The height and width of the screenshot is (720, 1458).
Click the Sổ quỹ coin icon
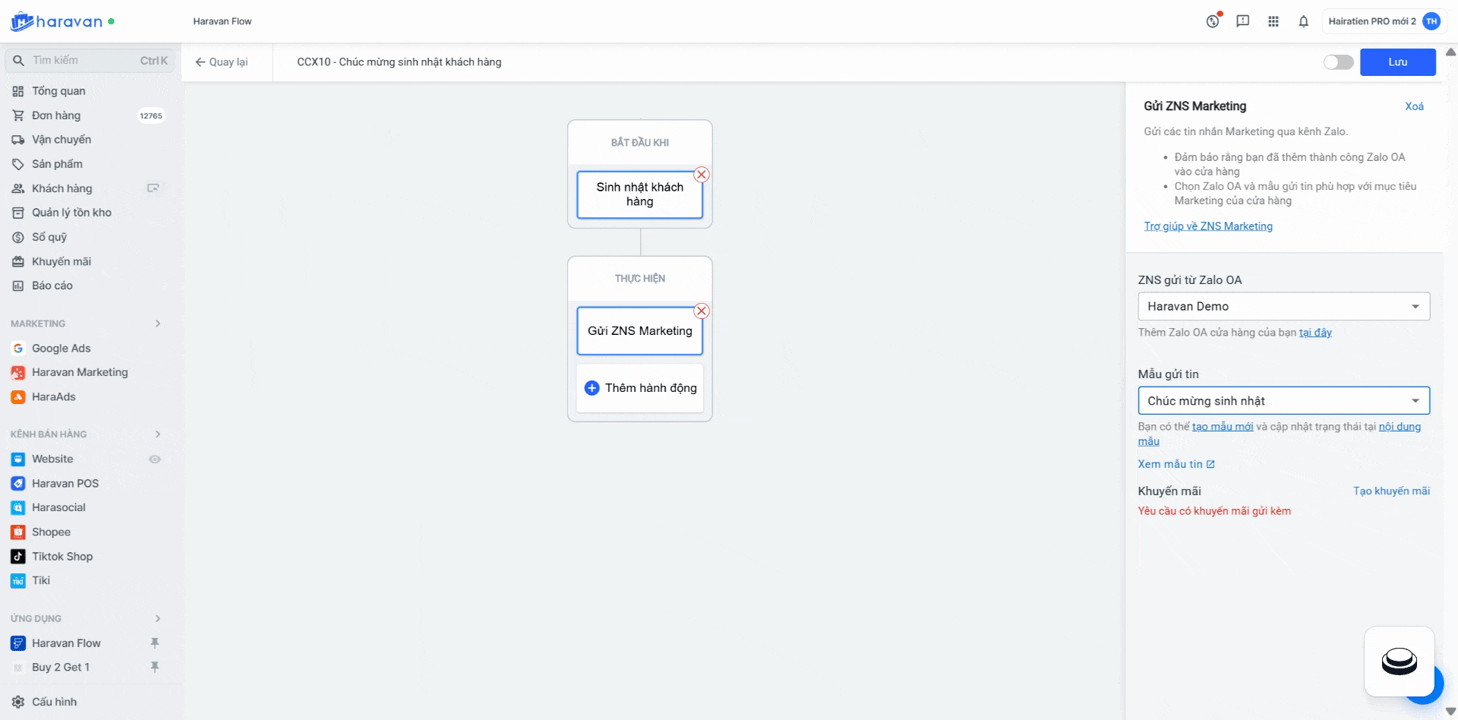click(18, 237)
